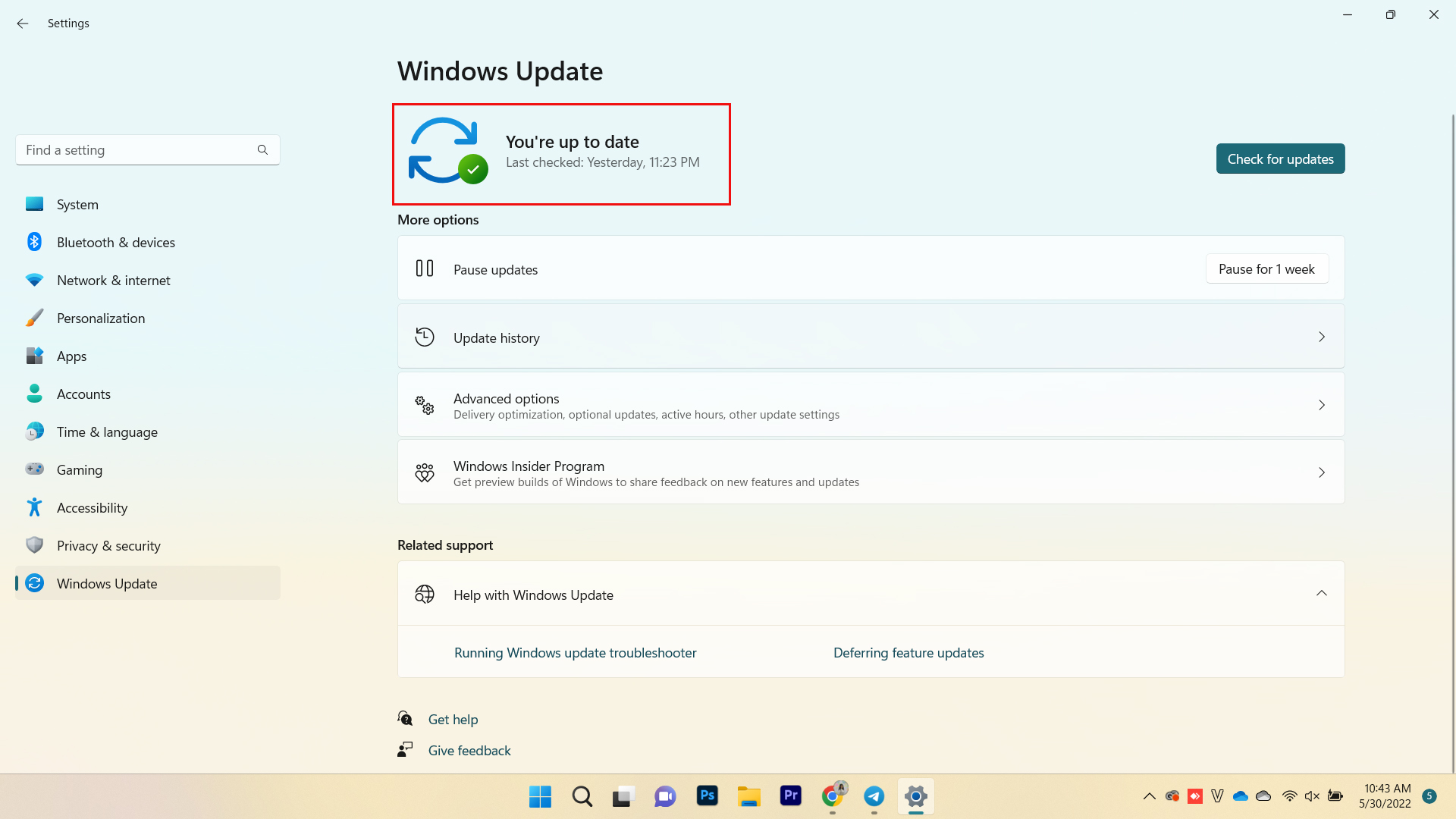Show hidden tray icons chevron
1456x819 pixels.
click(x=1149, y=796)
